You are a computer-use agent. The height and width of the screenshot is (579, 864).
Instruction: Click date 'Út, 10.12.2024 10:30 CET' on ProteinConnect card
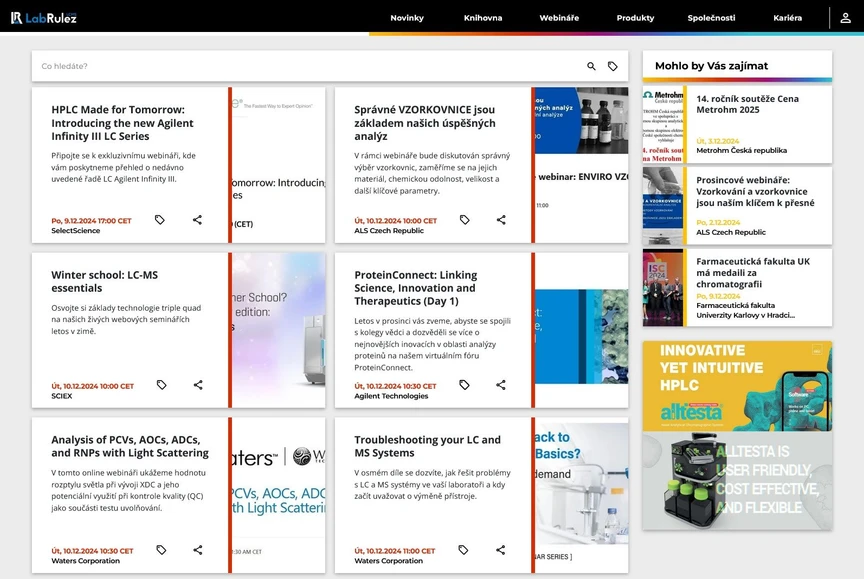tap(395, 386)
